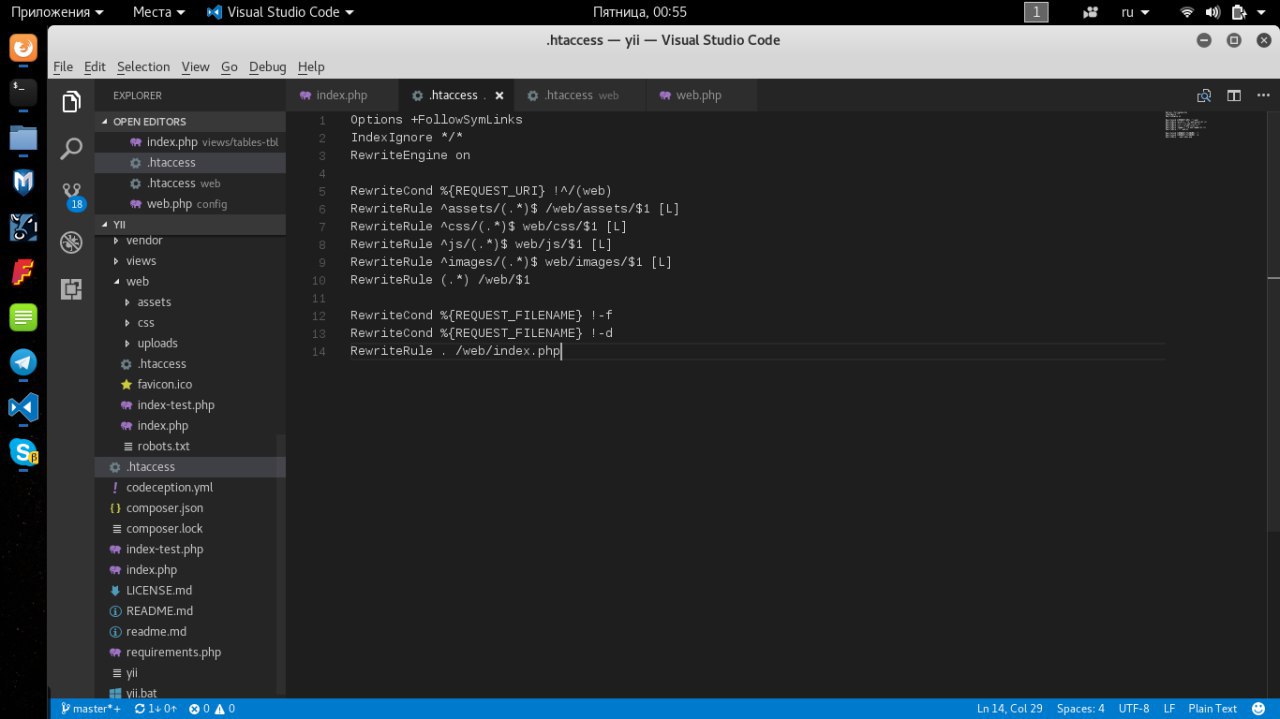The width and height of the screenshot is (1280, 719).
Task: Open the Help menu
Action: pyautogui.click(x=311, y=67)
